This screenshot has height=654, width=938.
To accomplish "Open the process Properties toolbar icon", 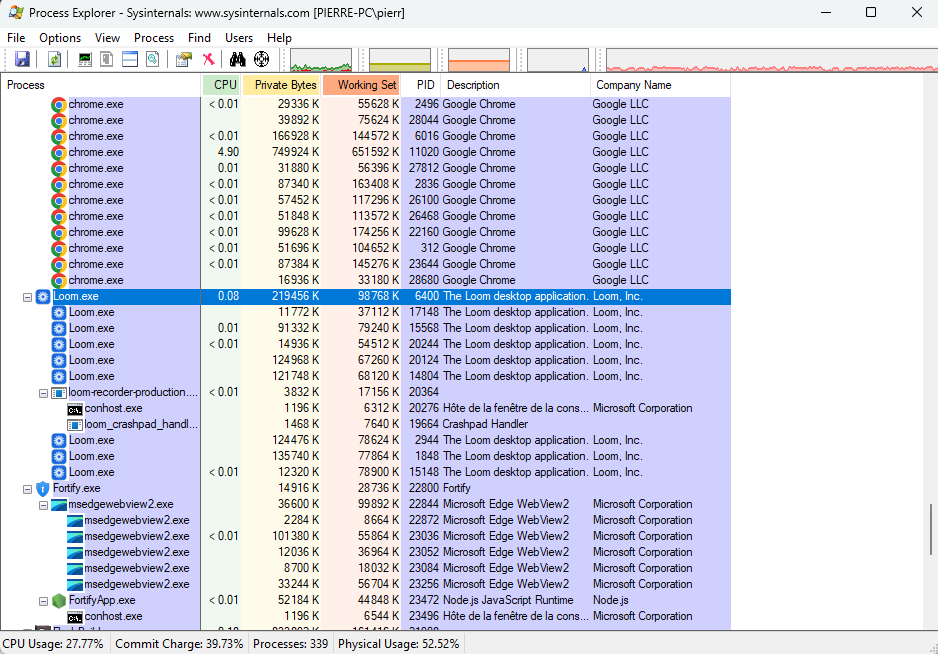I will 184,59.
